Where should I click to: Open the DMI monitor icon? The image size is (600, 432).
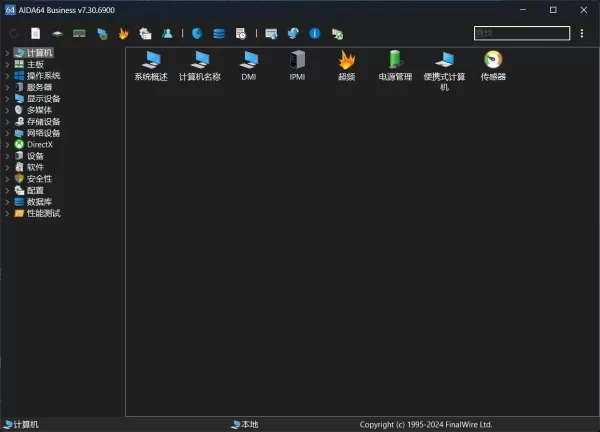(x=249, y=61)
